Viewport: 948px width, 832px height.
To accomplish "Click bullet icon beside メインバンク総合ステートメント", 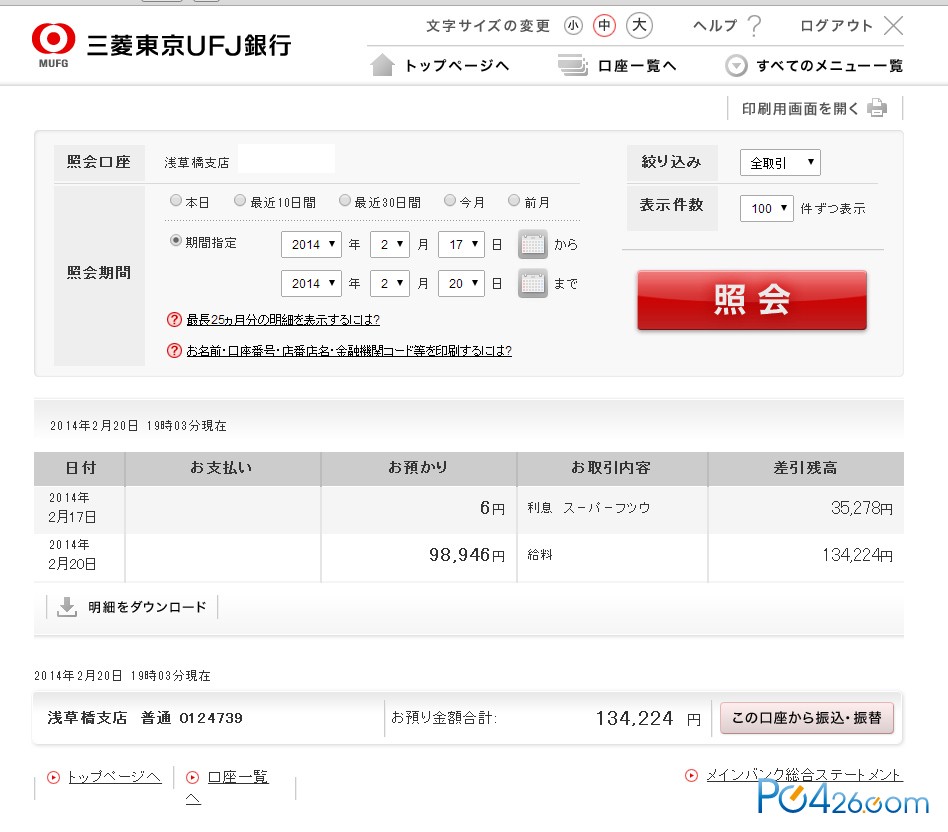I will click(x=691, y=775).
